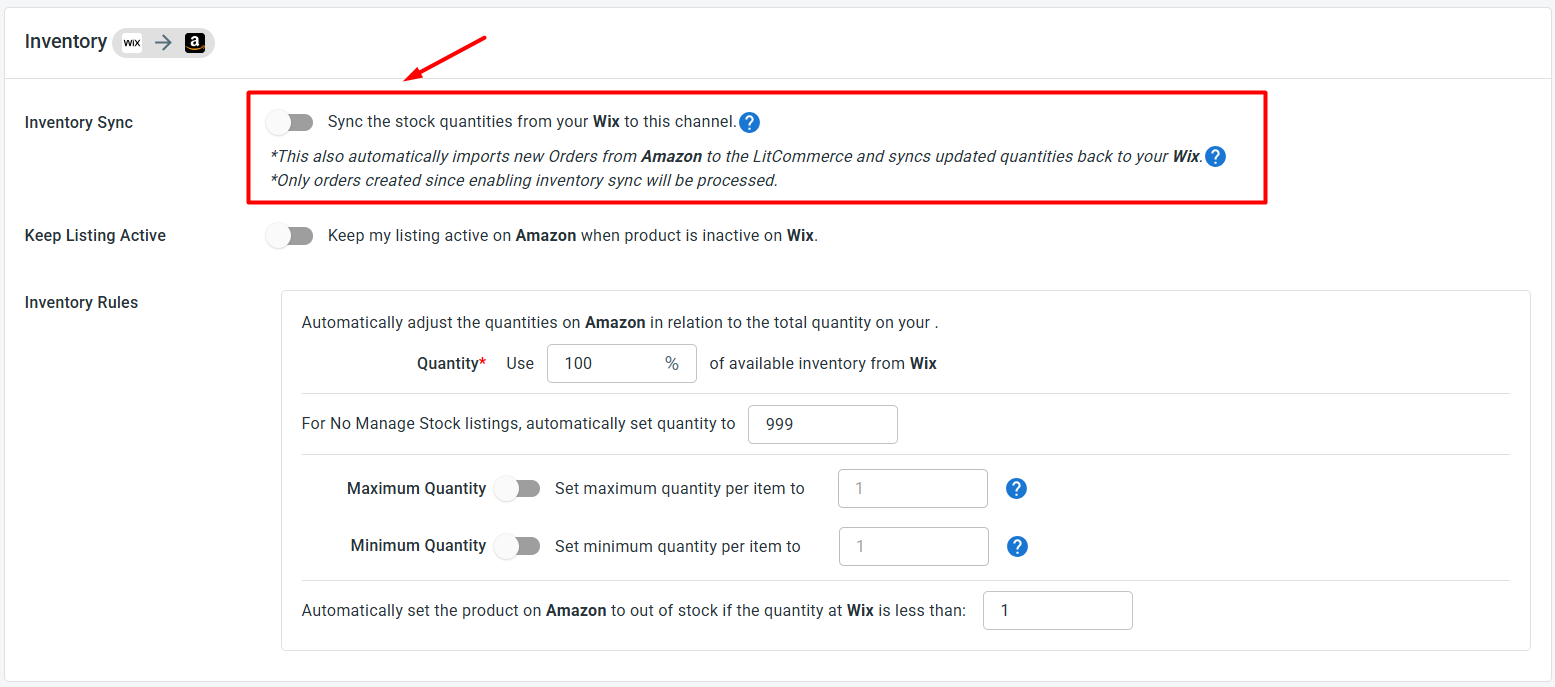The image size is (1555, 687).
Task: Open help icon next to 'to this channel'
Action: coord(749,123)
